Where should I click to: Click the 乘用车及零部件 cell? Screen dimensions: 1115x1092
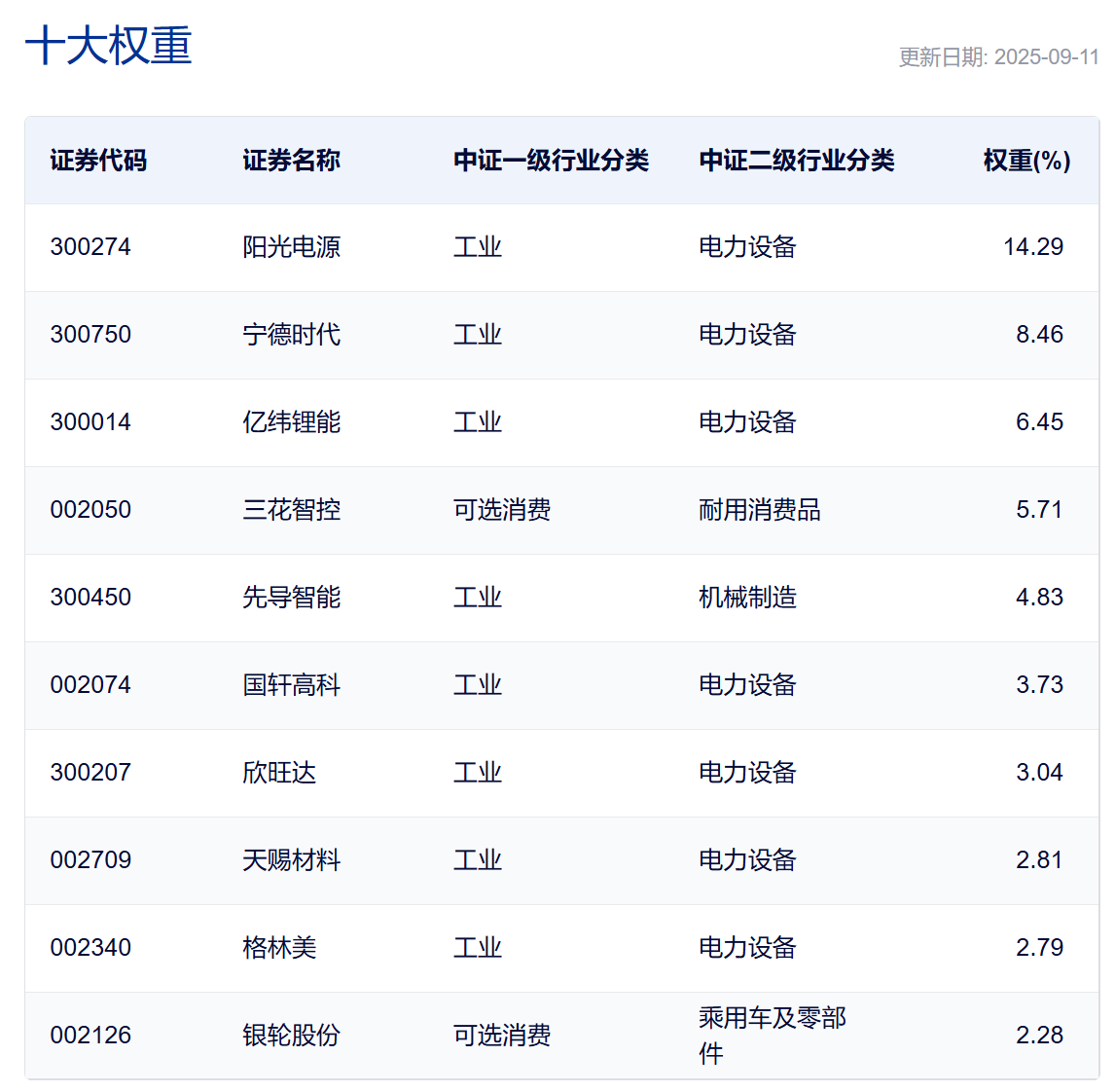click(773, 1036)
